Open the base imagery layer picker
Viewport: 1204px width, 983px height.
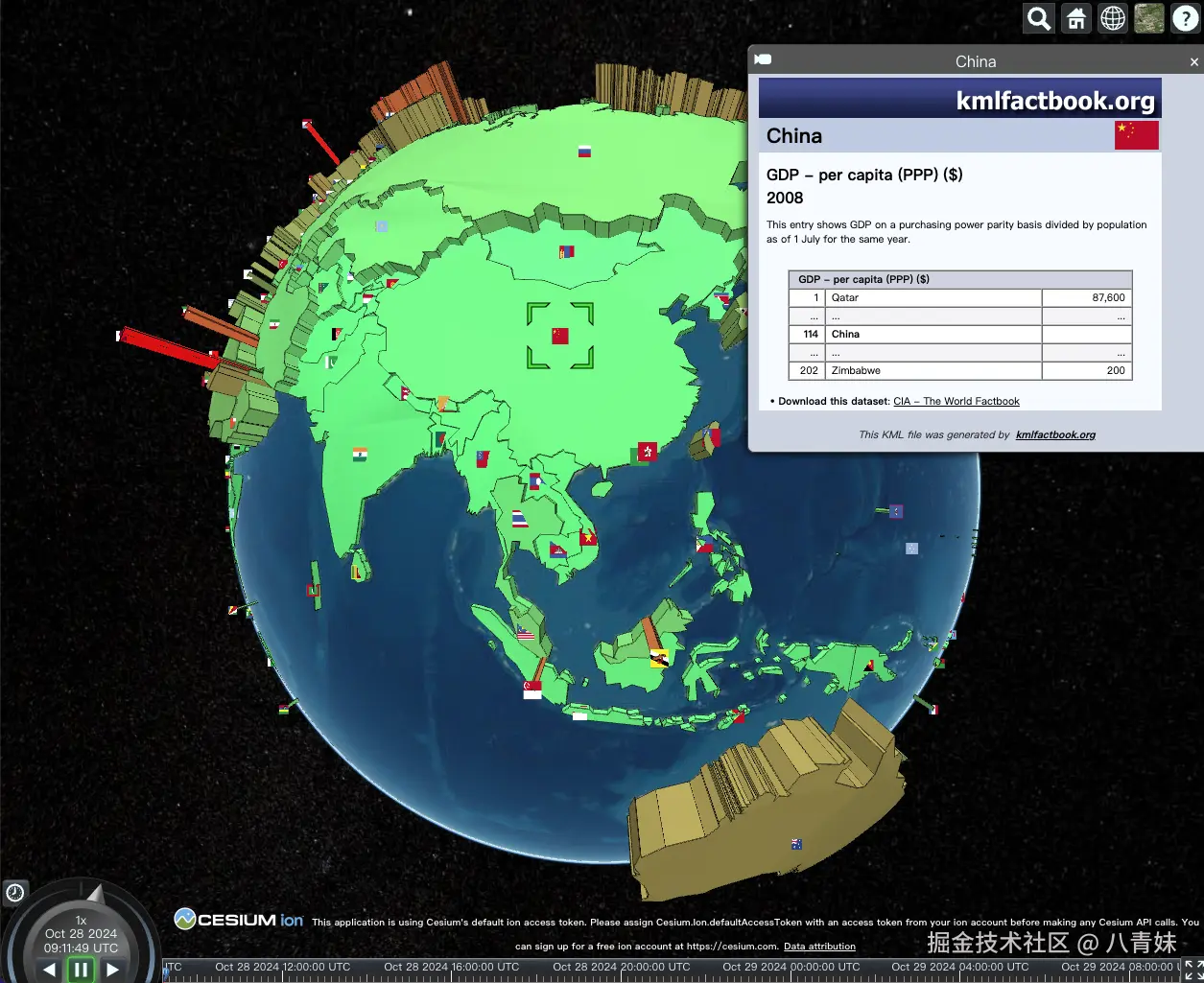1148,18
